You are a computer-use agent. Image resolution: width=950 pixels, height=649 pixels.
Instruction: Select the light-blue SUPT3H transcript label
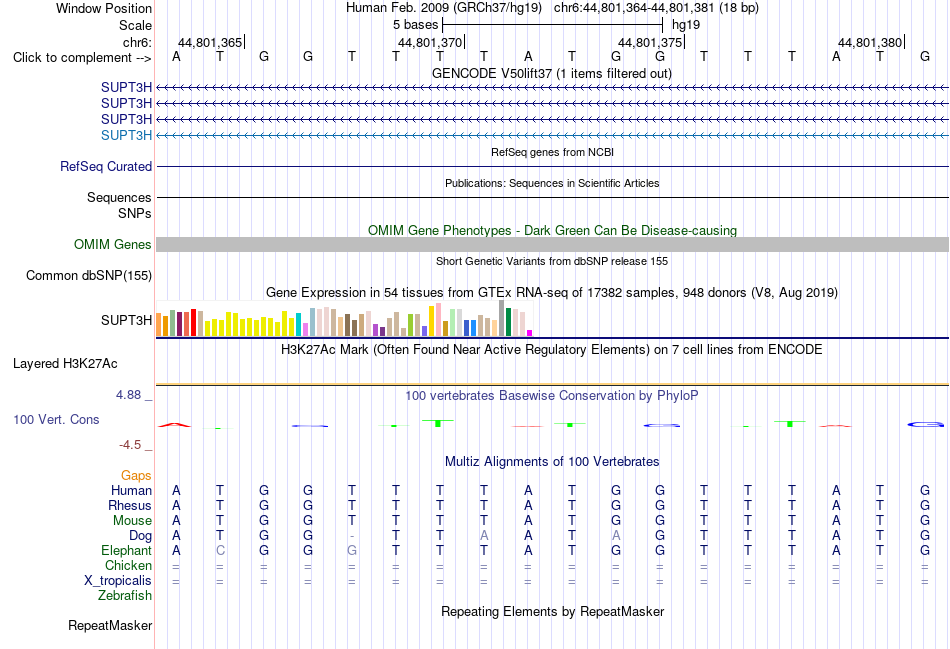(x=126, y=135)
